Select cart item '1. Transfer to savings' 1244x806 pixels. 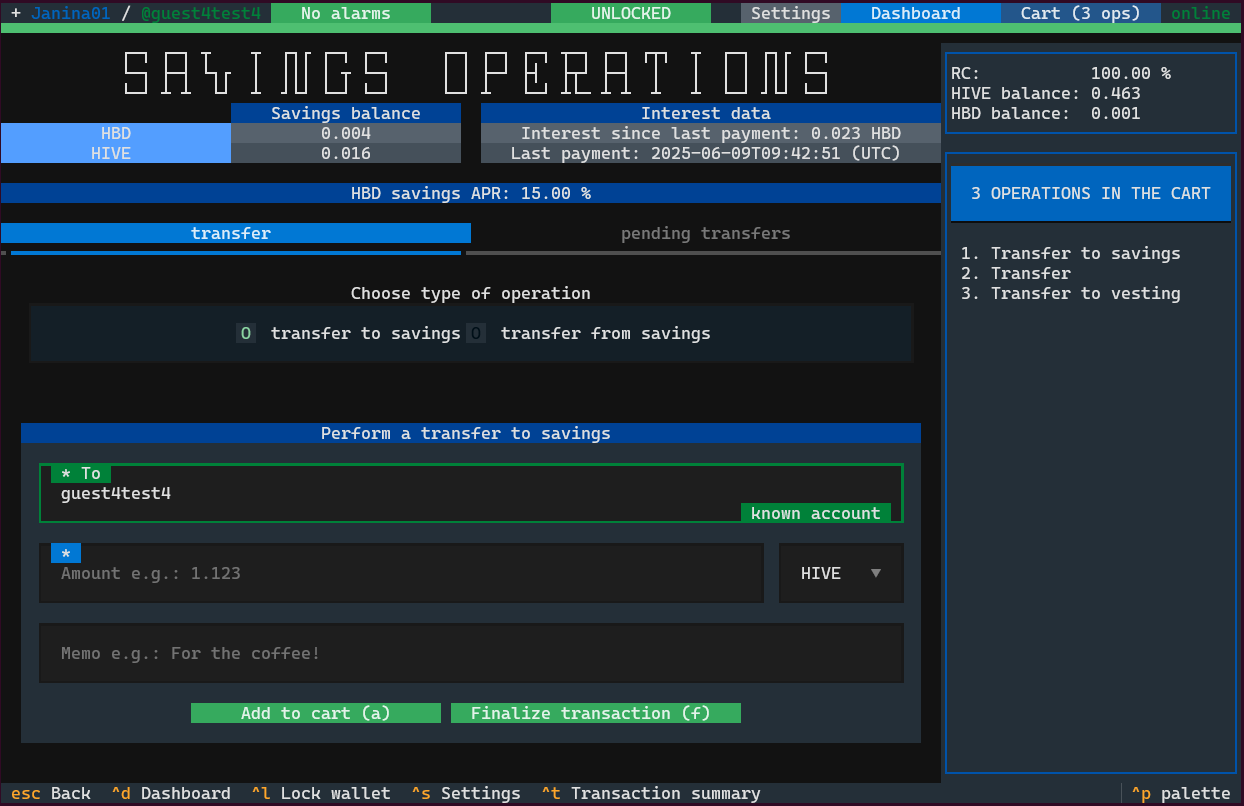(x=1071, y=253)
